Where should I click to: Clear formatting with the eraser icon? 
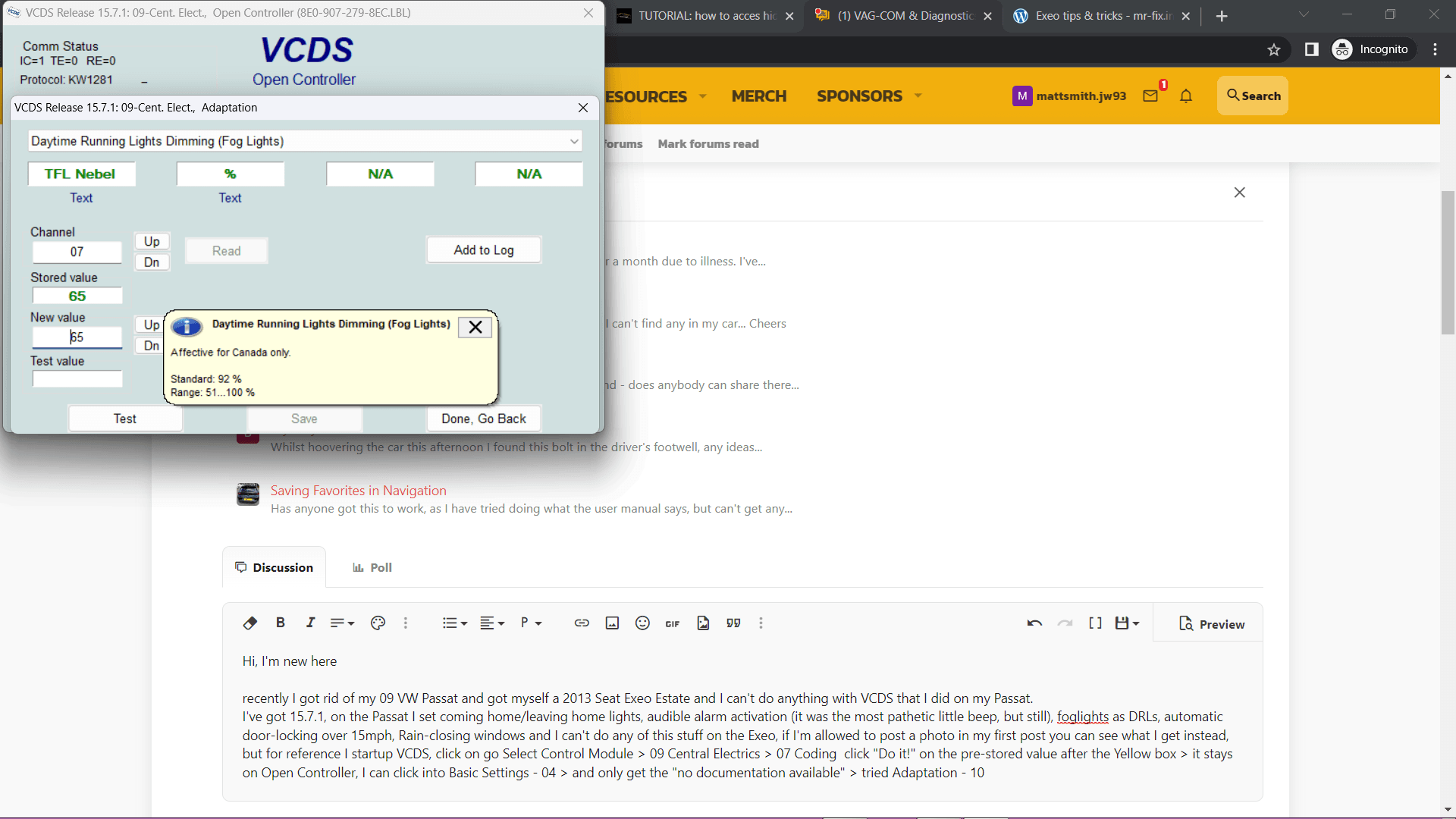coord(249,623)
